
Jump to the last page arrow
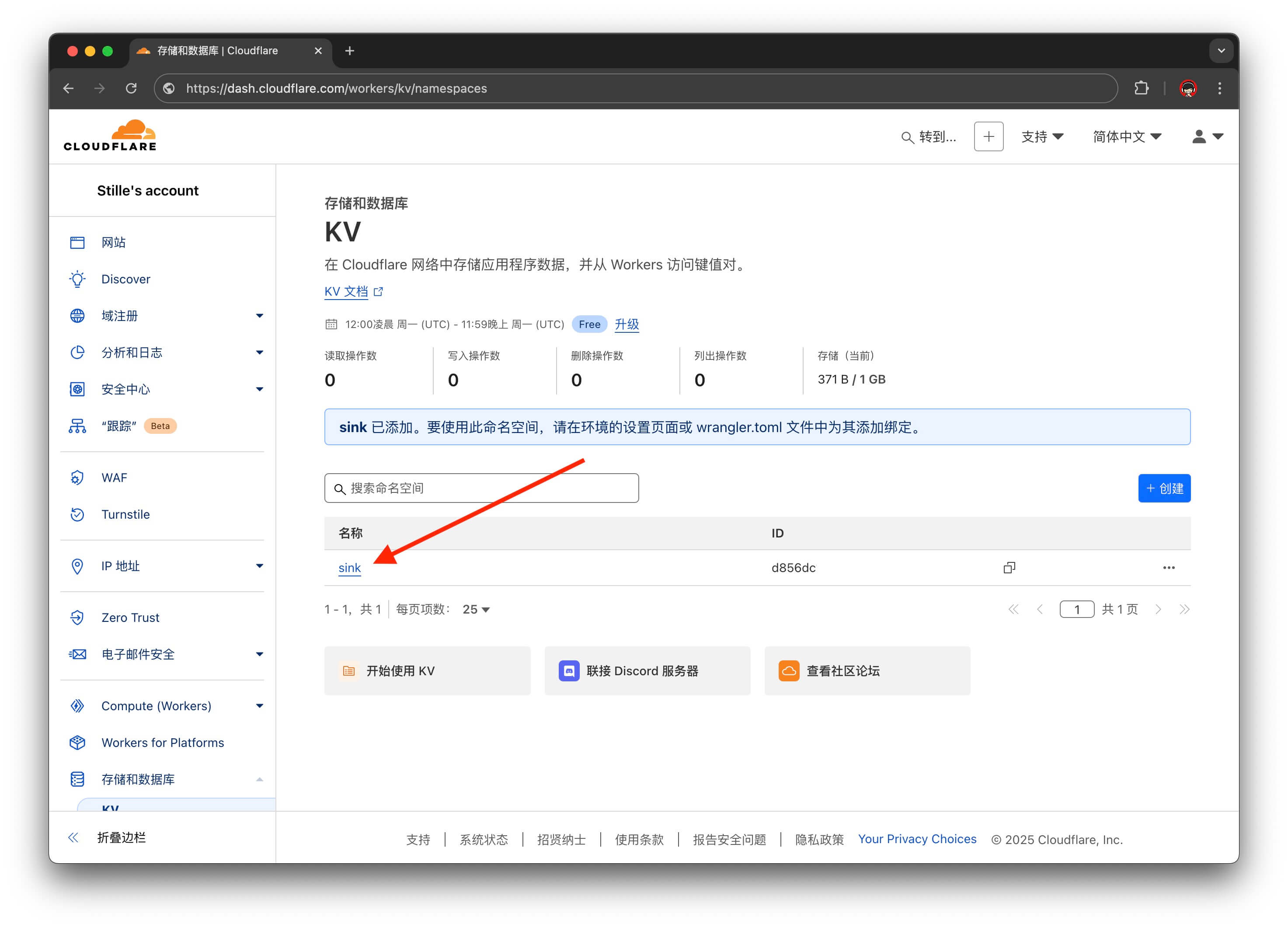[1184, 609]
